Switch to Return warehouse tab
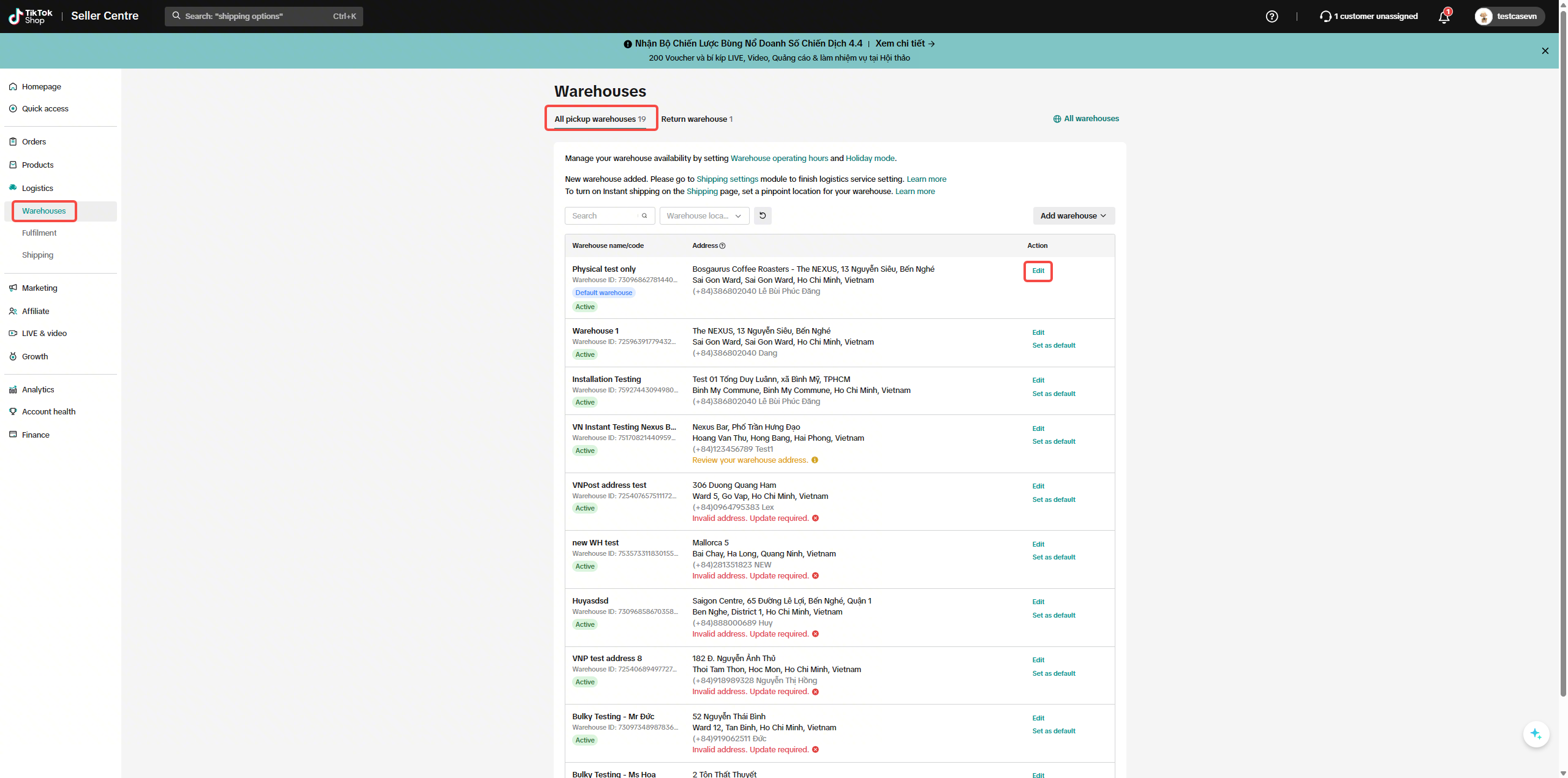Viewport: 1568px width, 778px height. pyautogui.click(x=696, y=119)
